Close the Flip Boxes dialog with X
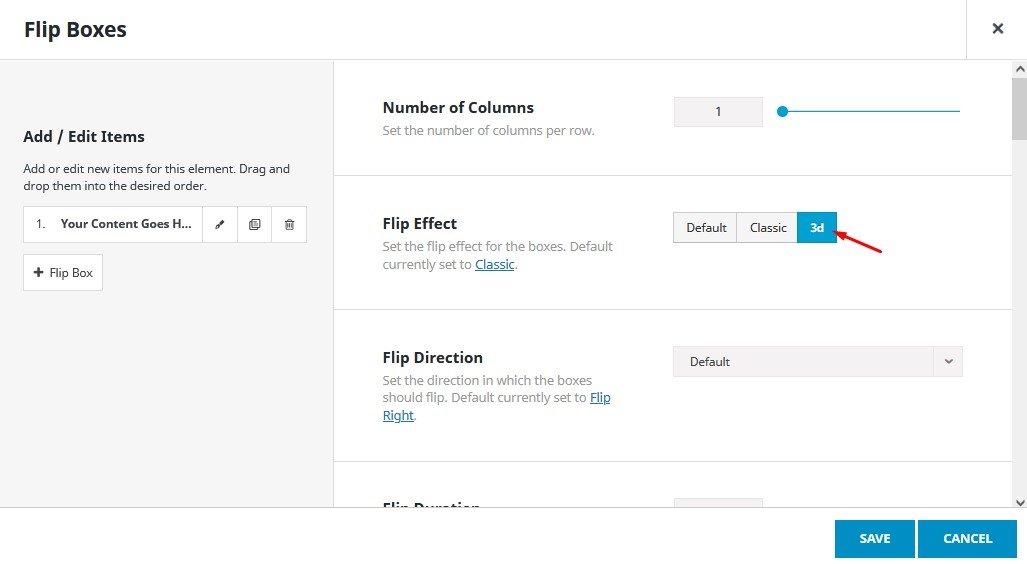Screen dimensions: 1027x564 click(997, 29)
